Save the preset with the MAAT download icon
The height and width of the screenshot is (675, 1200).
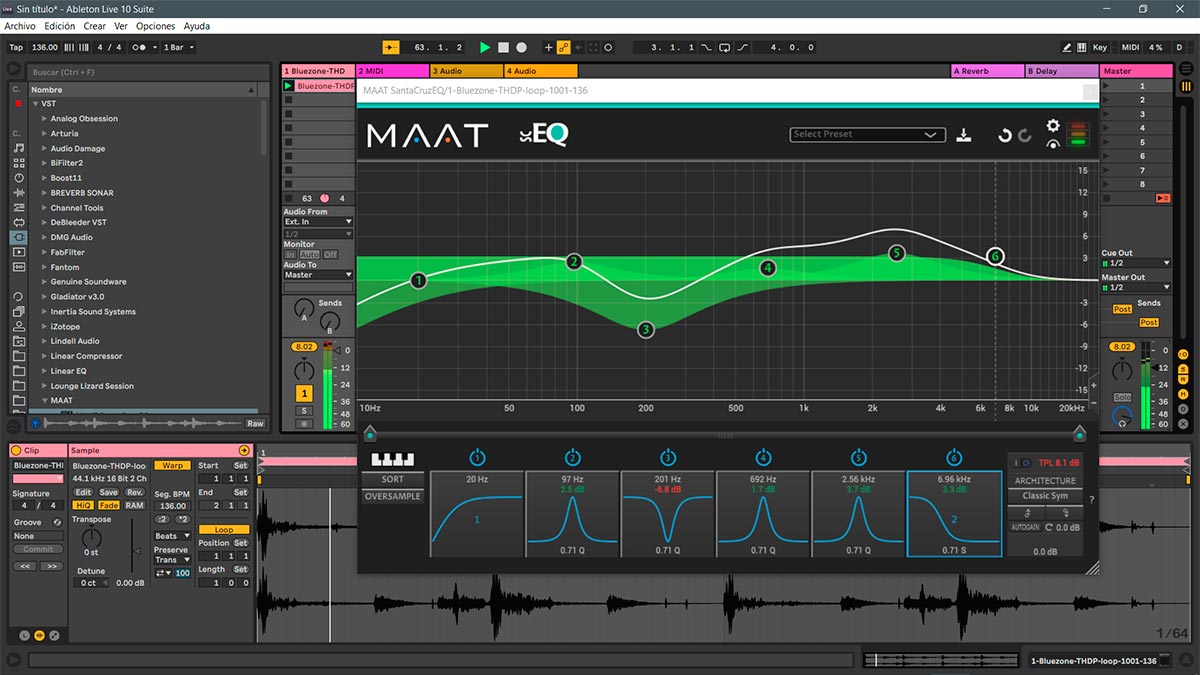pos(964,135)
